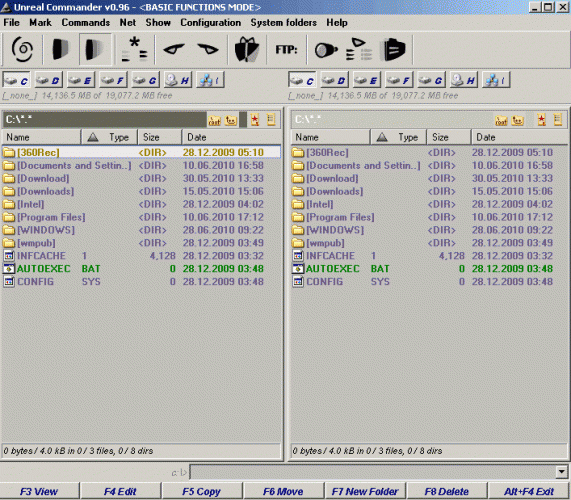This screenshot has height=500, width=571.
Task: Click the left-pointing arrow toolbar icon
Action: click(173, 49)
